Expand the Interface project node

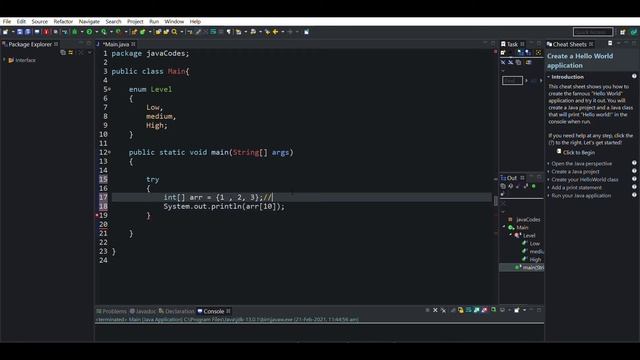coord(4,60)
